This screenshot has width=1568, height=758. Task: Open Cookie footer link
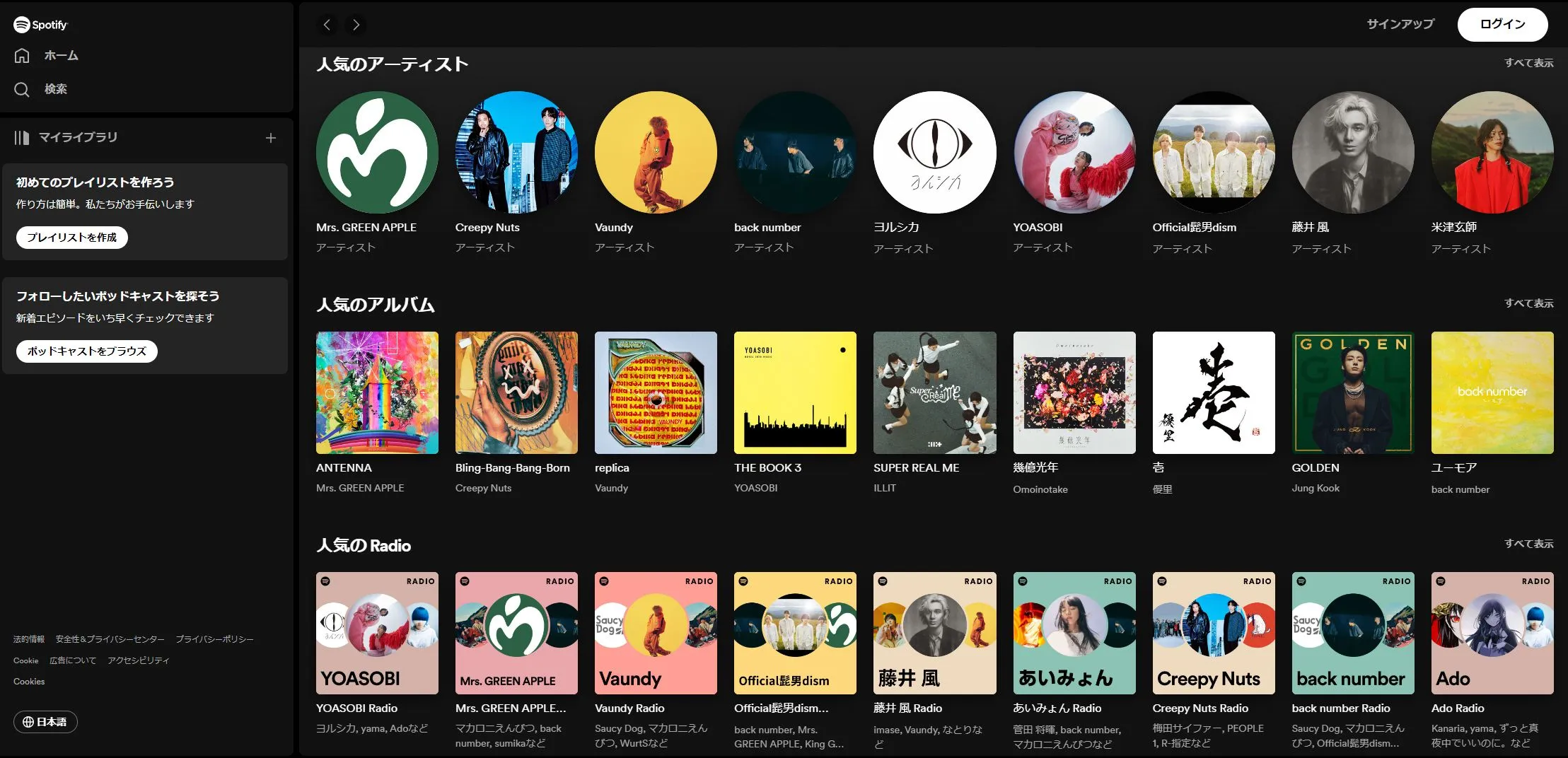coord(26,660)
